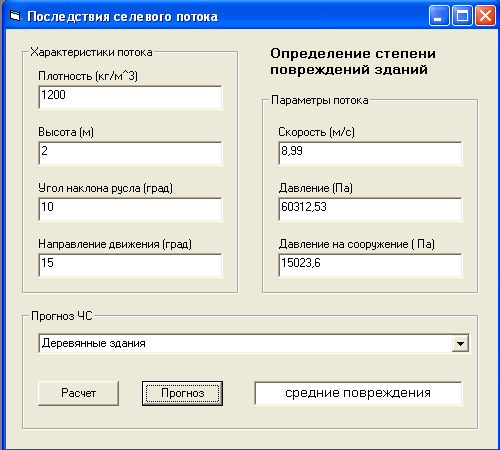Viewport: 500px width, 450px height.
Task: Click the Расчет button
Action: (x=78, y=393)
